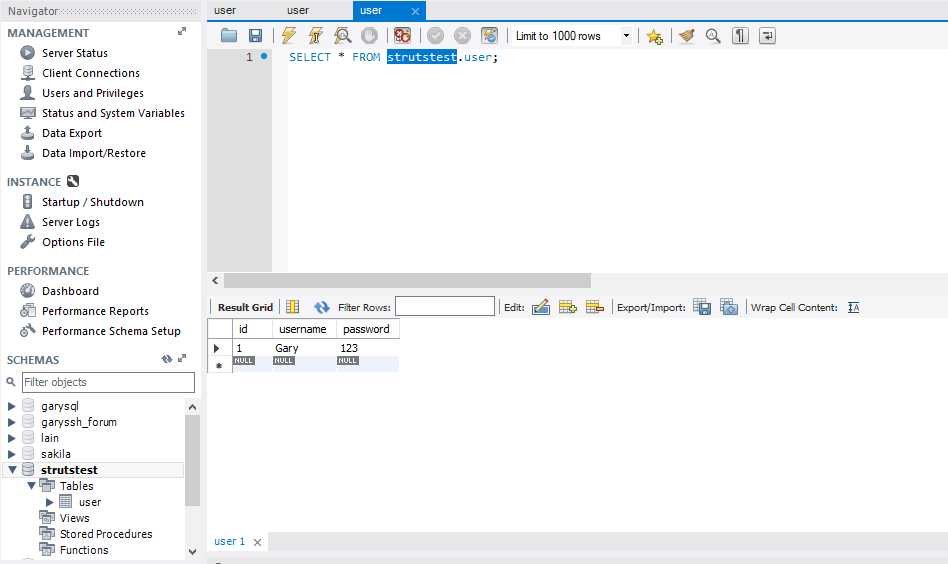Focus the Filter objects search field
This screenshot has height=564, width=948.
[x=108, y=382]
